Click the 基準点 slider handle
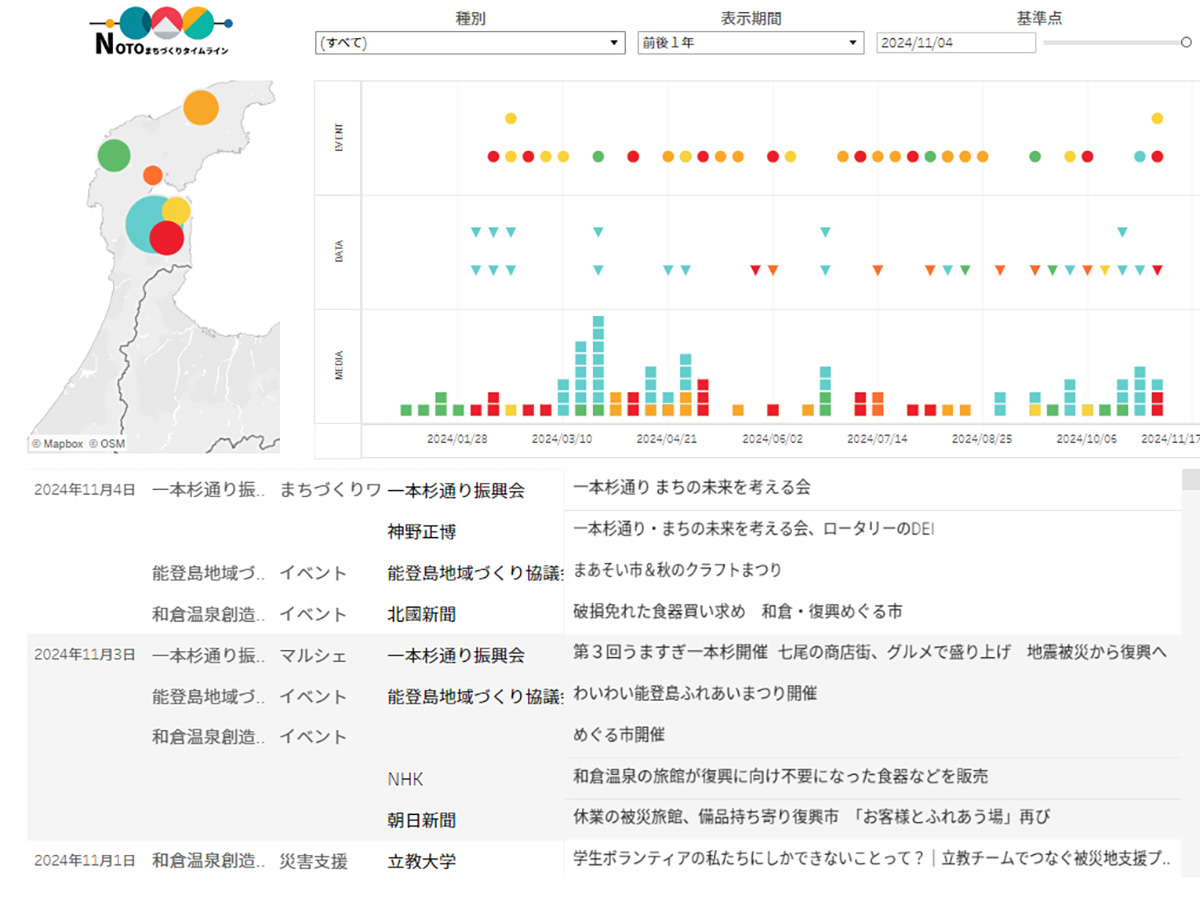Viewport: 1200px width, 900px height. pos(1186,43)
